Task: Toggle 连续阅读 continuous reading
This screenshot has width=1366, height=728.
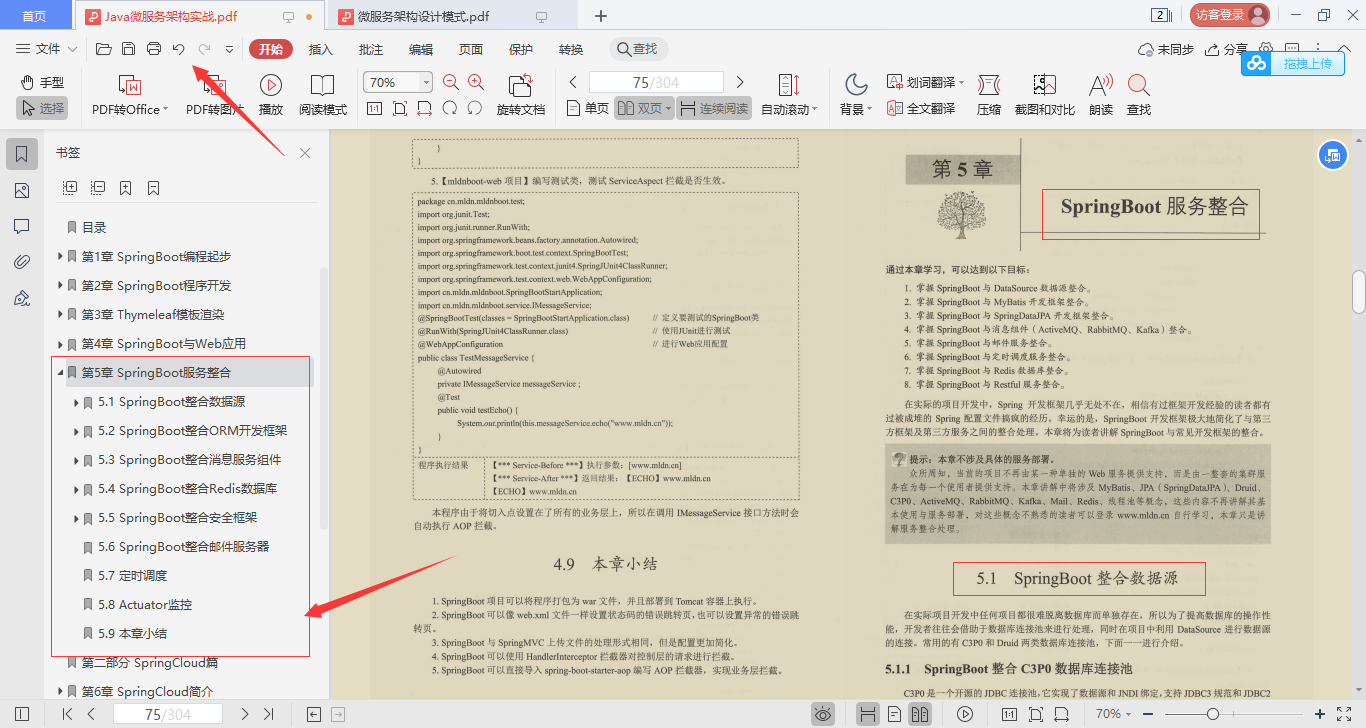Action: [714, 108]
